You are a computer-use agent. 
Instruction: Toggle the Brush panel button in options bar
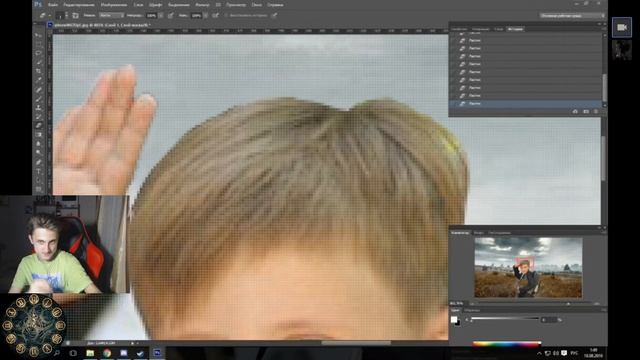[x=76, y=16]
